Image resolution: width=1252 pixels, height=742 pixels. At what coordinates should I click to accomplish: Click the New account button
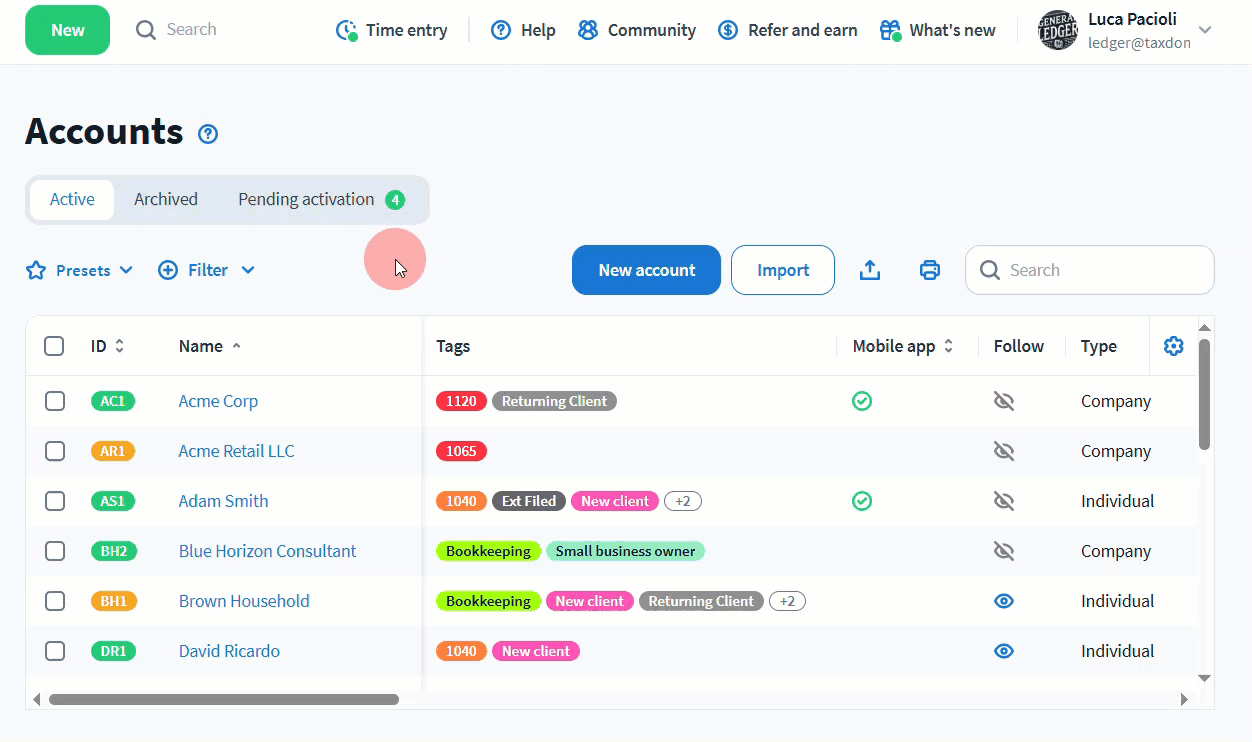tap(646, 270)
